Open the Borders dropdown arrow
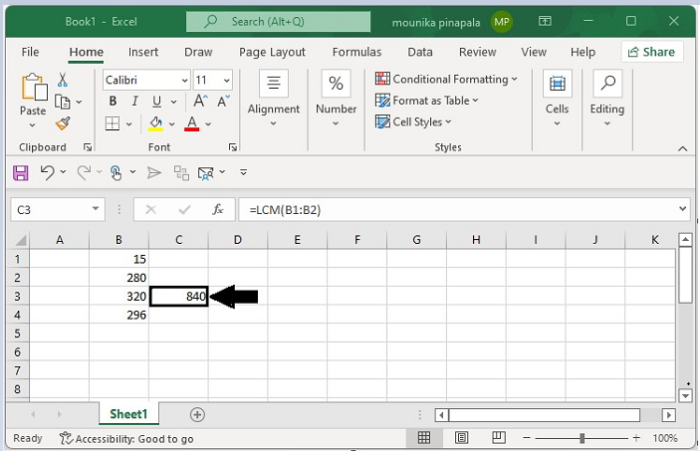This screenshot has height=451, width=700. [129, 124]
